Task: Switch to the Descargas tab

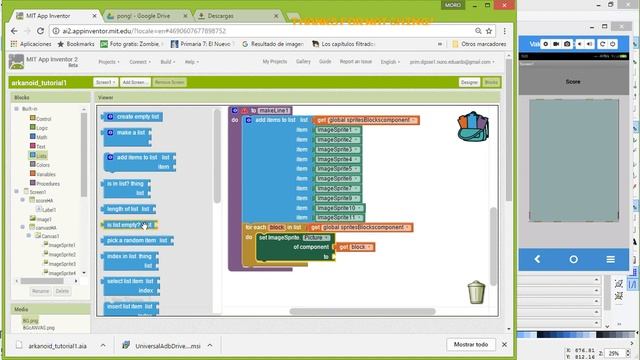Action: tap(220, 16)
